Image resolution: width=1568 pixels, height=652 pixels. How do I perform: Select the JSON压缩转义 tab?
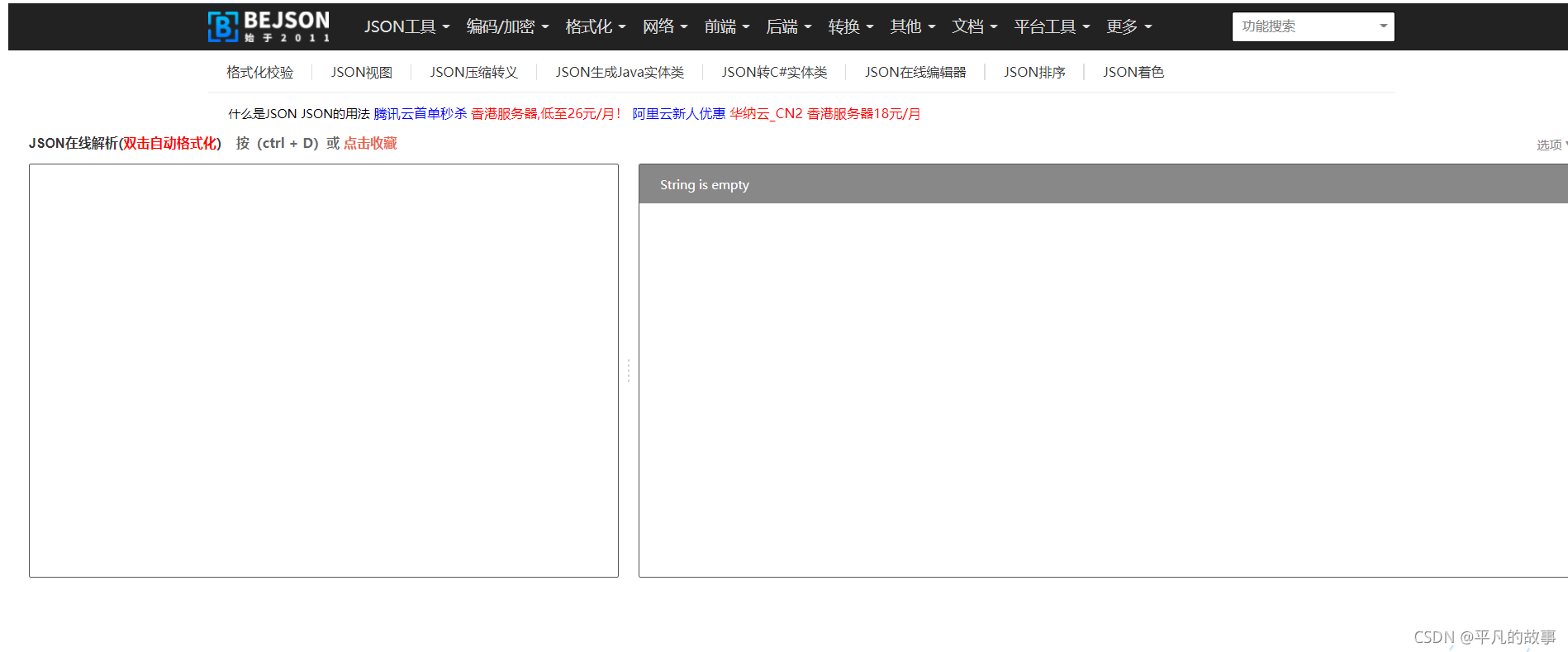point(474,73)
